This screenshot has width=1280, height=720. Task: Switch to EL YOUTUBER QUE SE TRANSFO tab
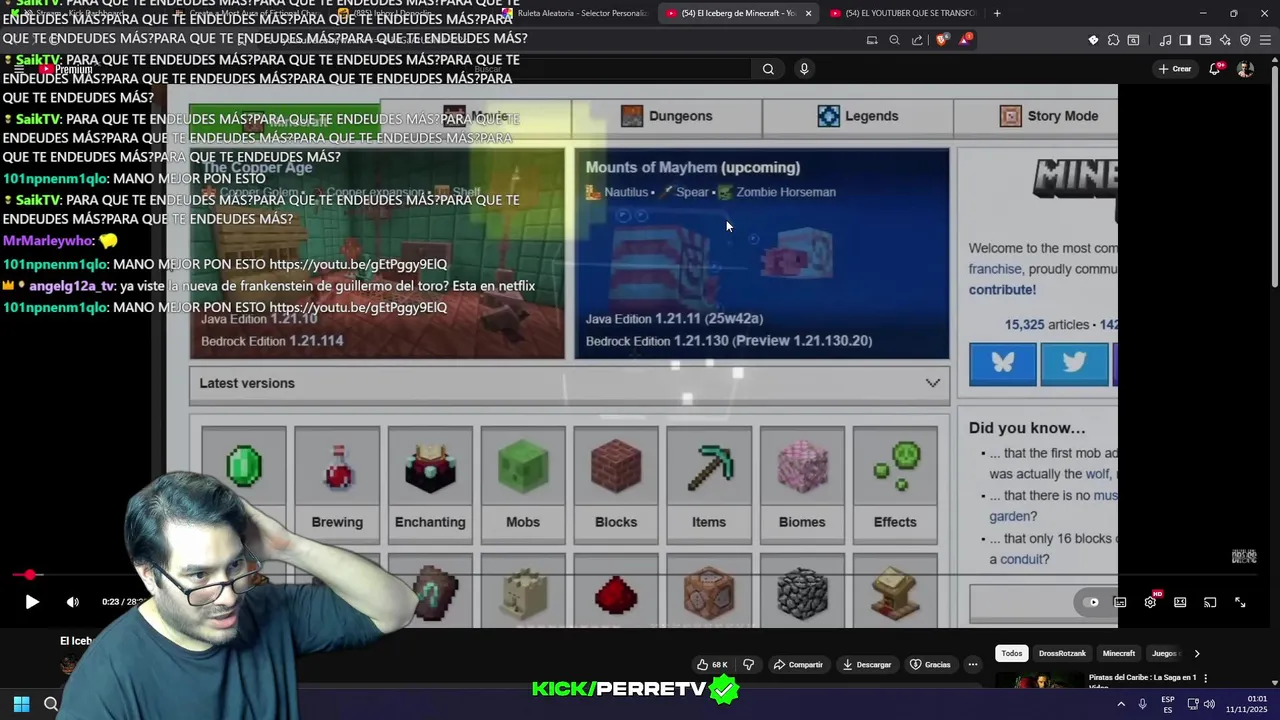[905, 13]
